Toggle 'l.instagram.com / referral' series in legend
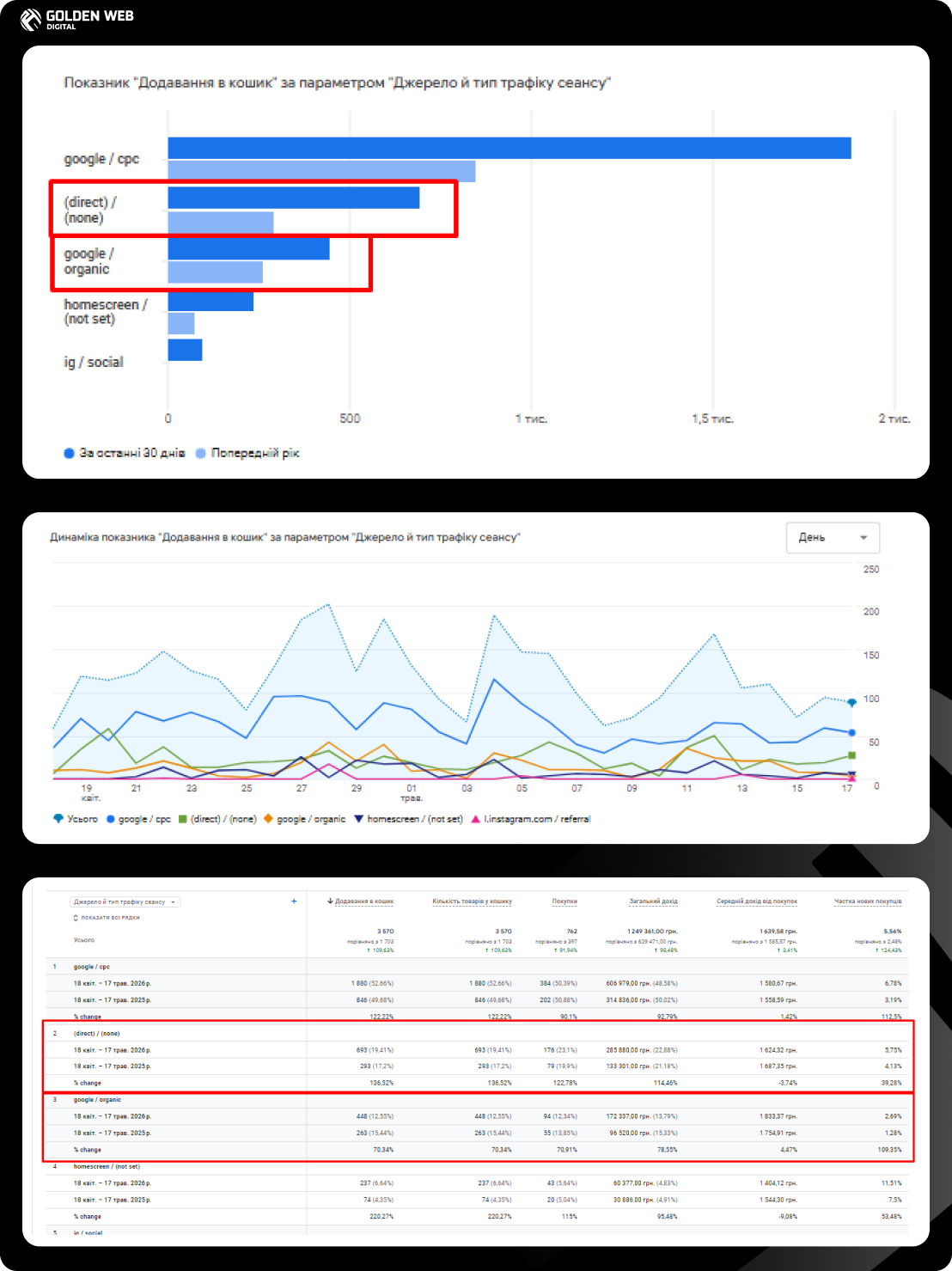 tap(530, 819)
